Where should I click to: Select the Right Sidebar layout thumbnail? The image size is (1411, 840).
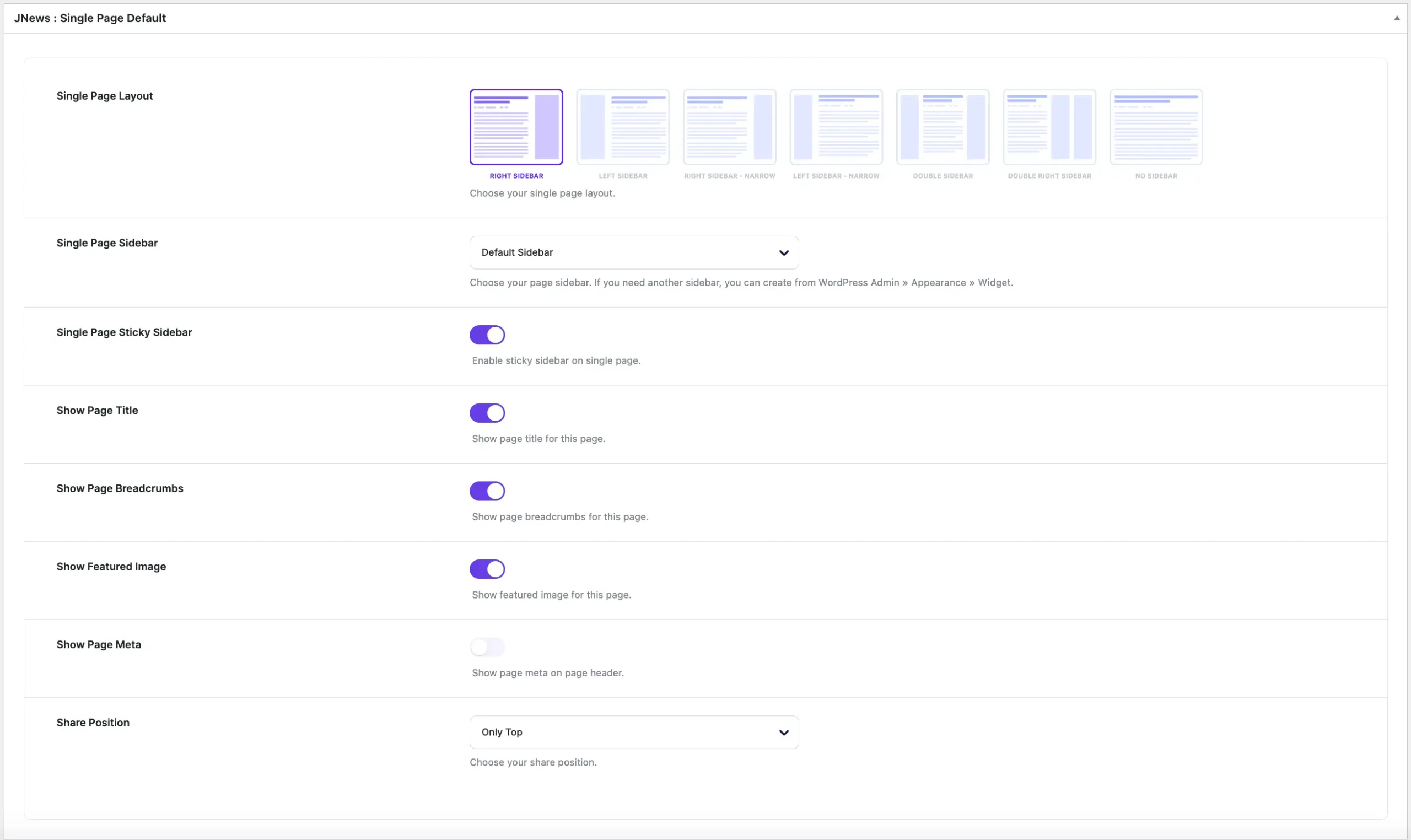(x=515, y=127)
